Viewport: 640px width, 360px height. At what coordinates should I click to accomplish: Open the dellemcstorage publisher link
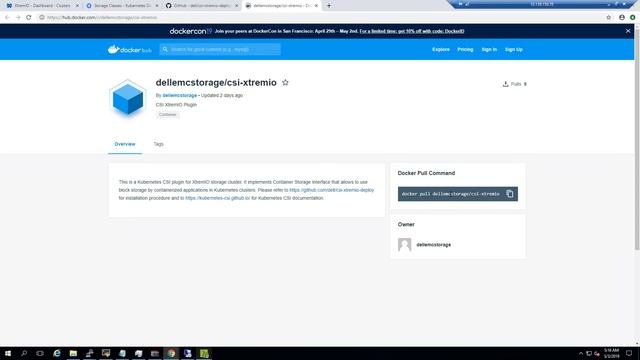180,95
